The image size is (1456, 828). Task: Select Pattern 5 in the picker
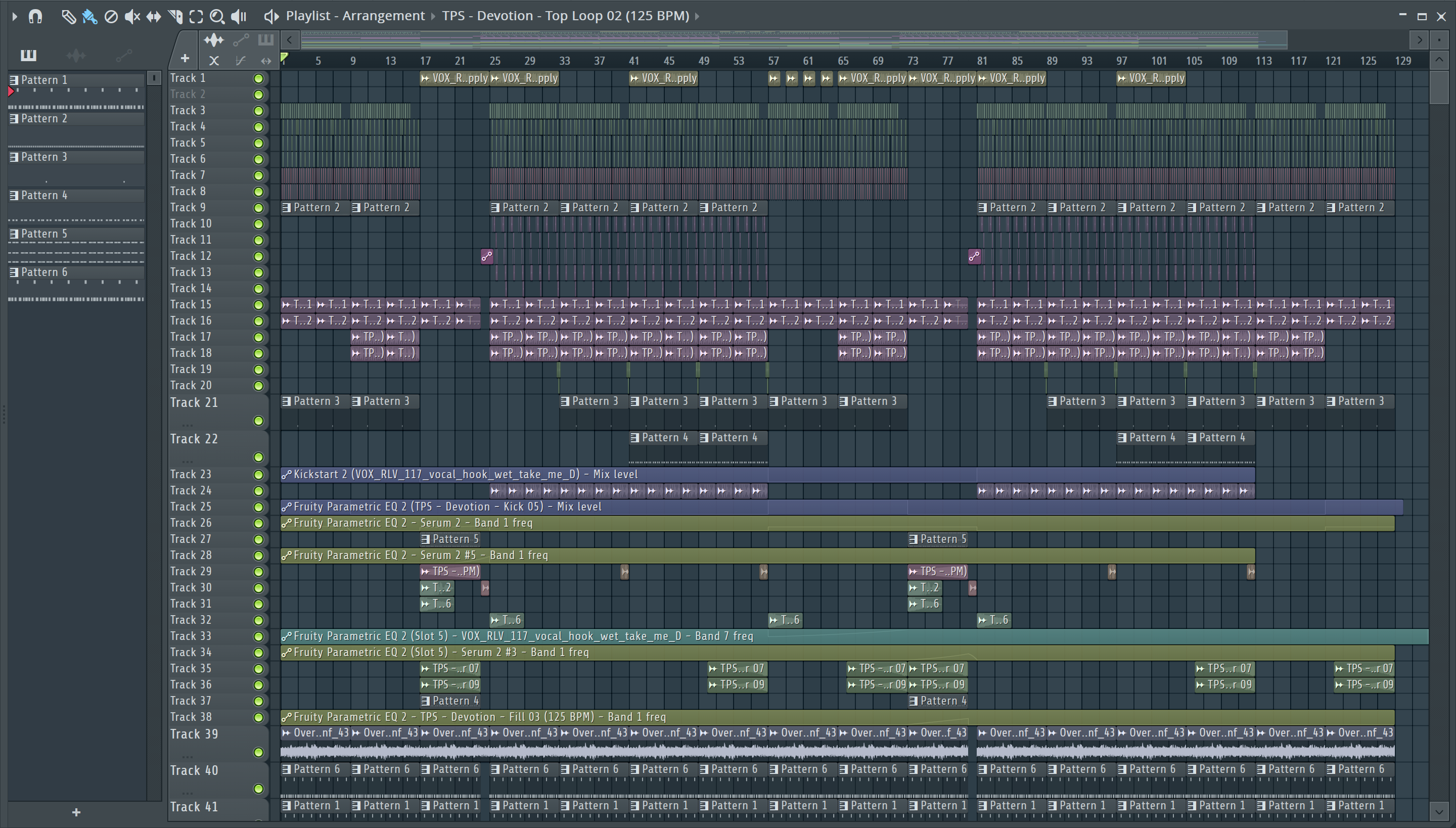click(76, 234)
